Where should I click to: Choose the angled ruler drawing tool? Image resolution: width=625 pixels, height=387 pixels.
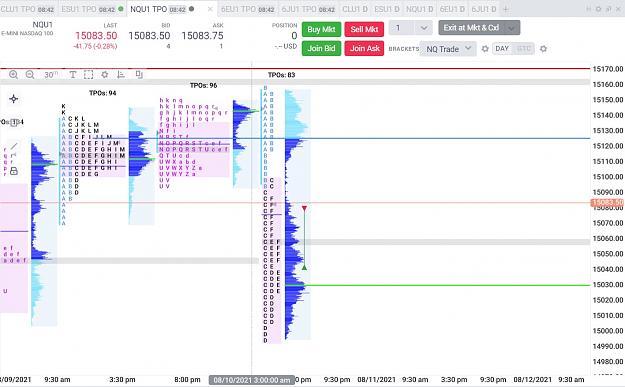click(x=14, y=155)
